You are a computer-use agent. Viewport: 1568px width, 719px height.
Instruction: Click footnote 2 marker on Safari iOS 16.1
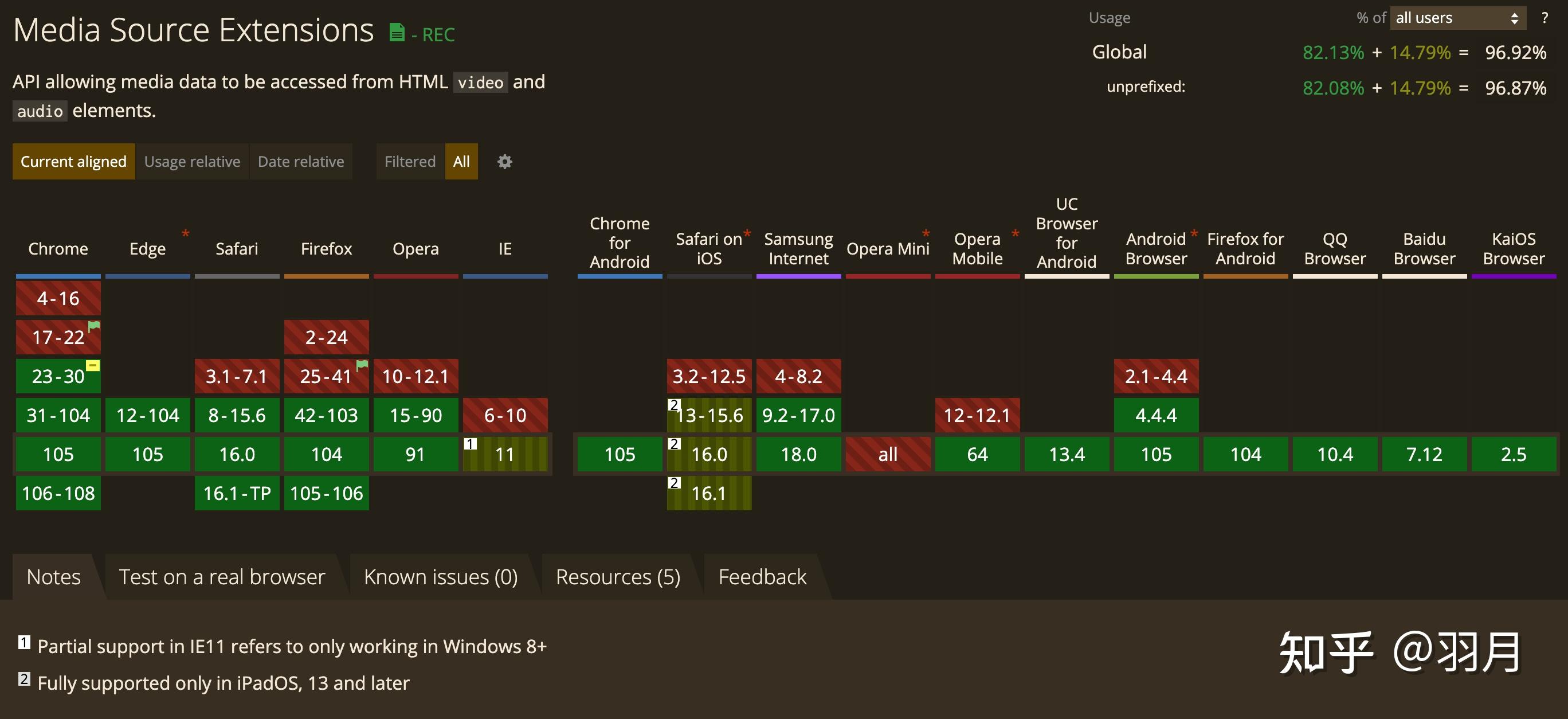[674, 483]
